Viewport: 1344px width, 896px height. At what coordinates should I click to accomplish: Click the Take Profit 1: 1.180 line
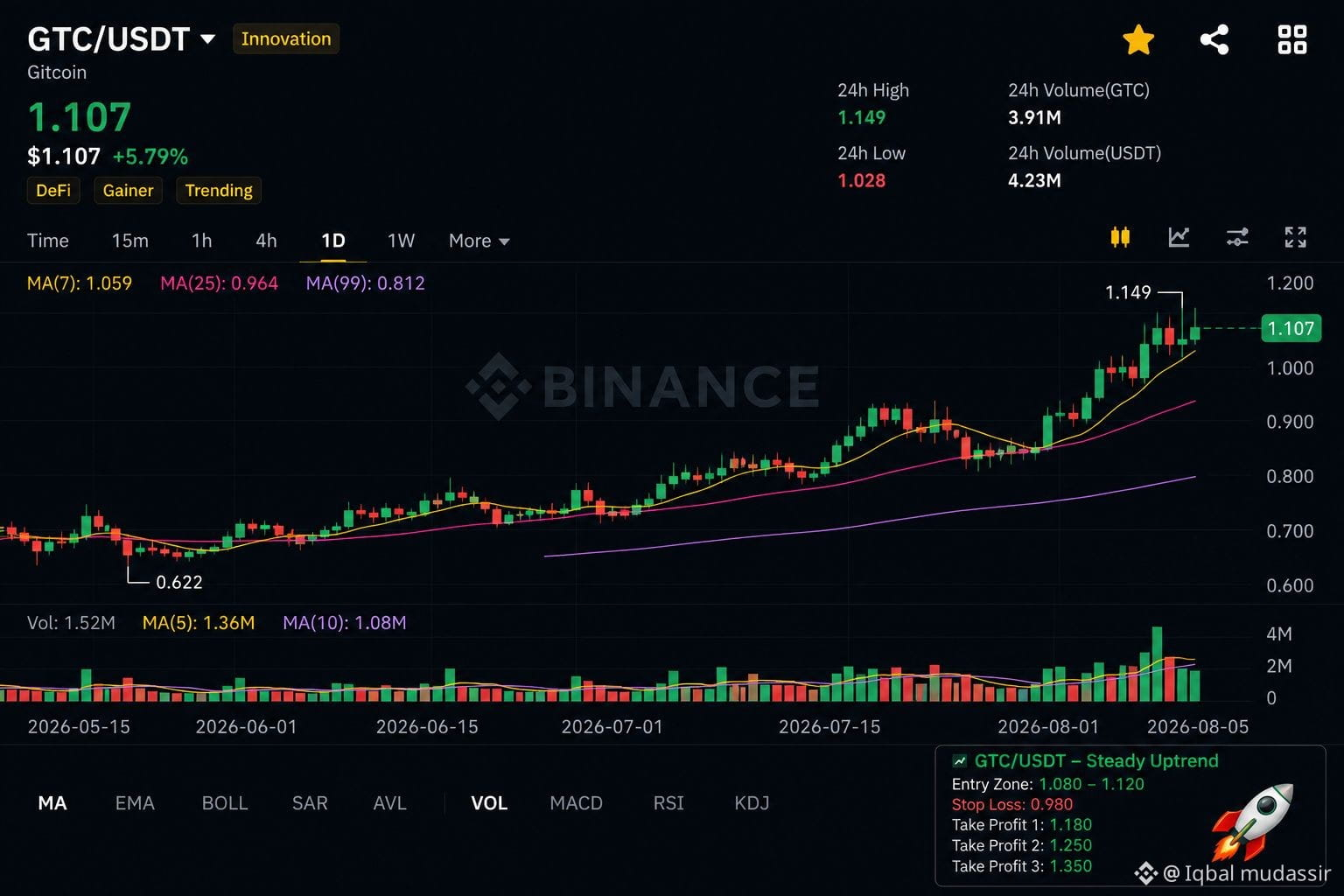1022,824
